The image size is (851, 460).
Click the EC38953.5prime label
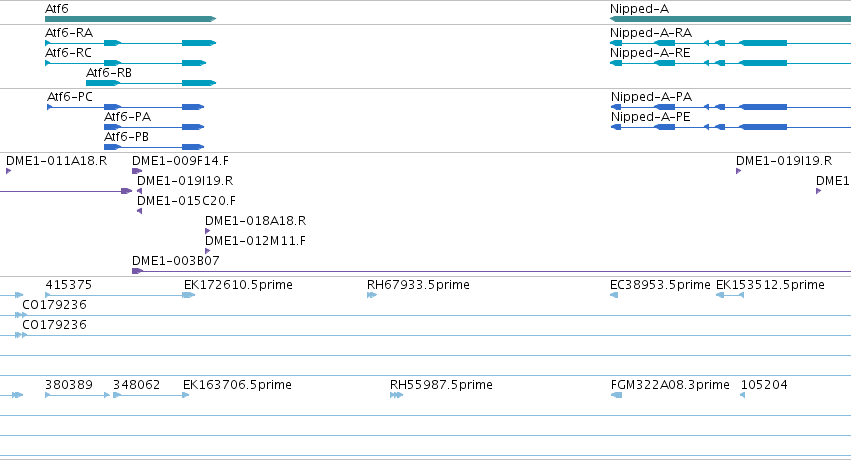(660, 285)
